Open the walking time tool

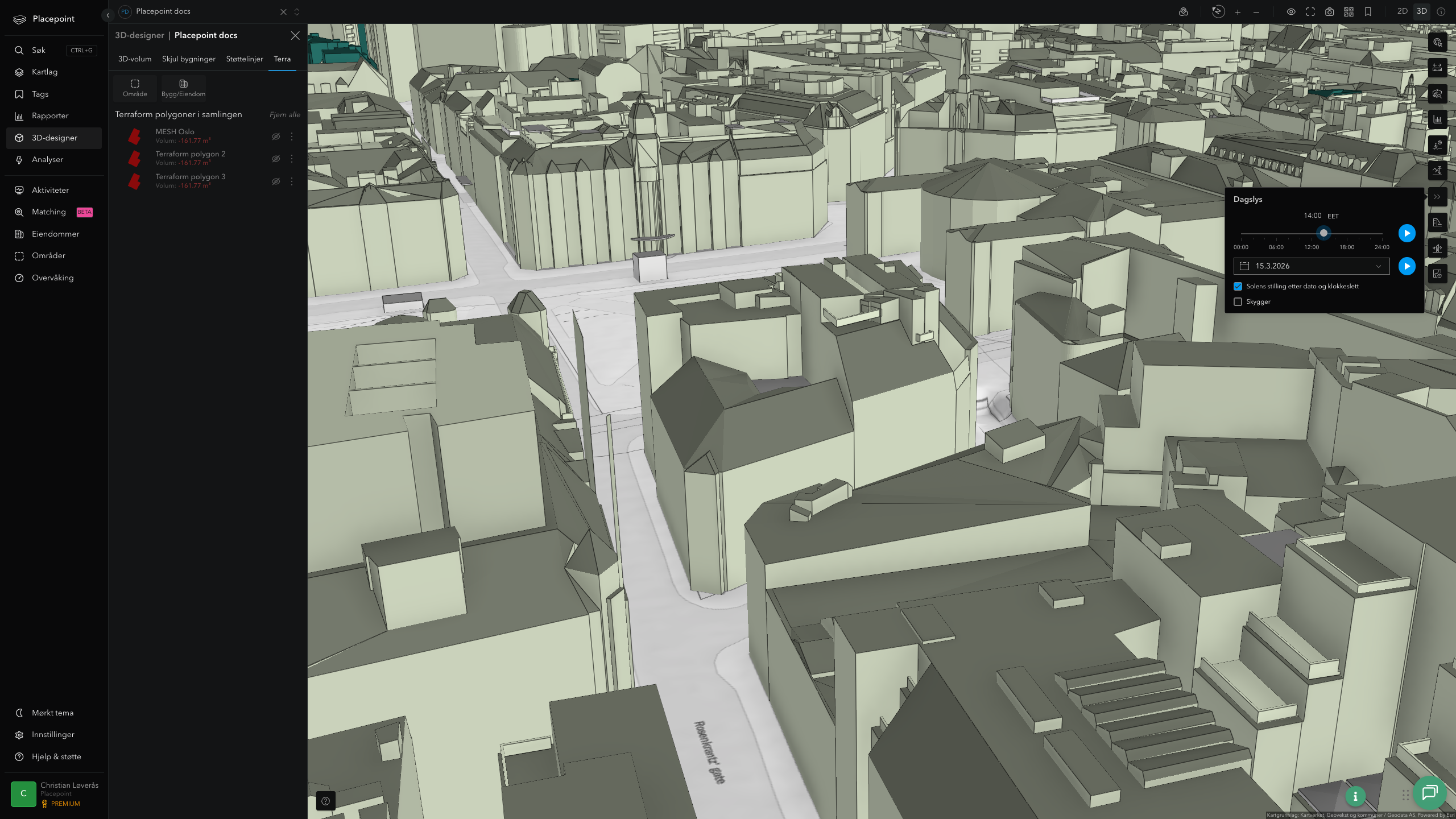1437,145
